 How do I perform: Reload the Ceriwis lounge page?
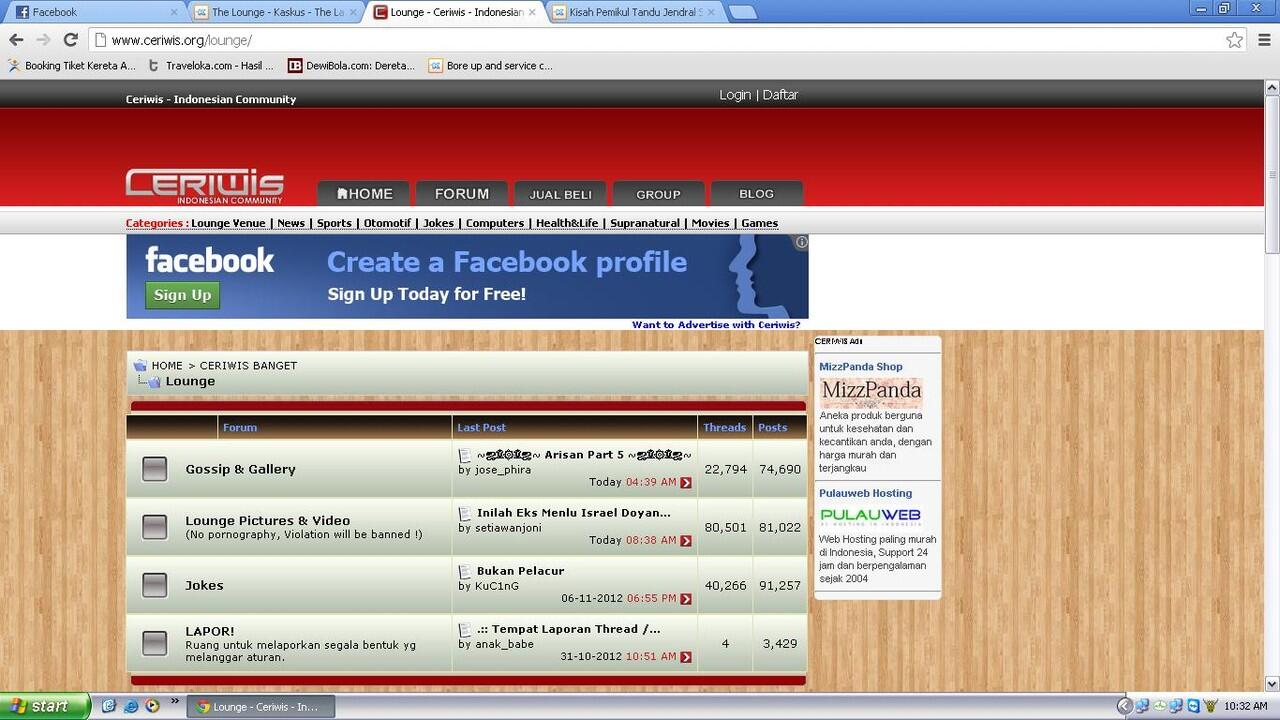70,40
